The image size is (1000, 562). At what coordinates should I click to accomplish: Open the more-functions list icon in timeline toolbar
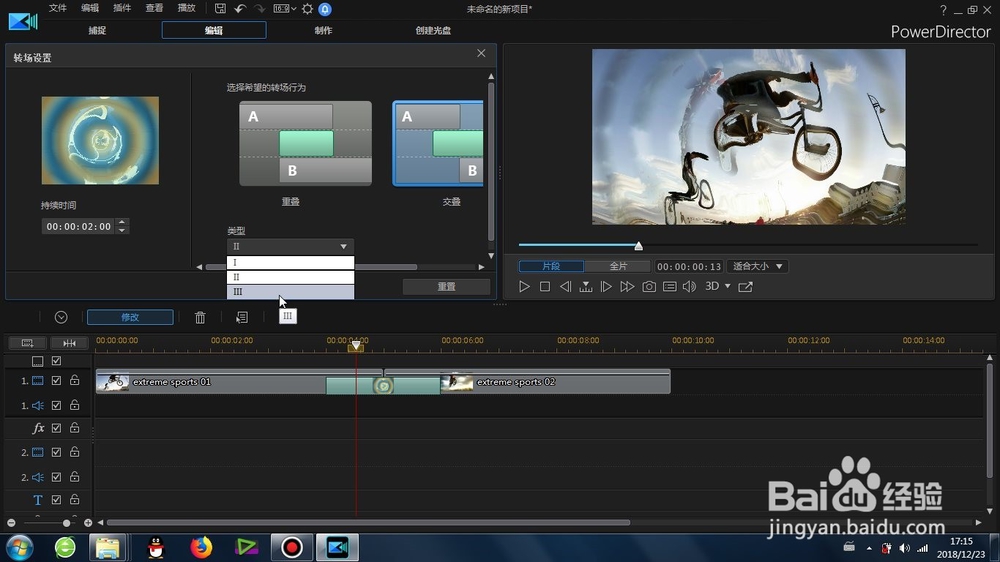pyautogui.click(x=242, y=317)
